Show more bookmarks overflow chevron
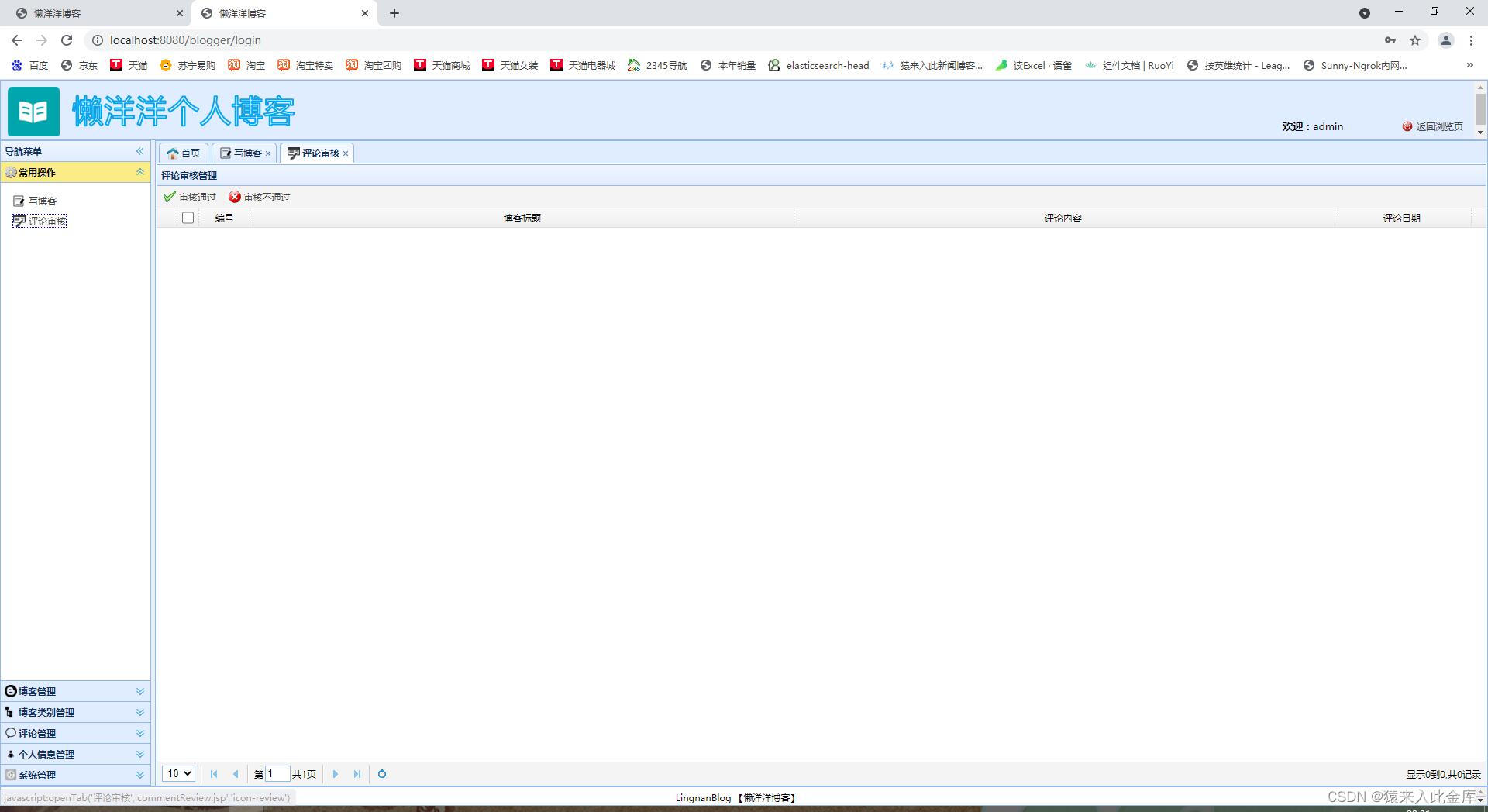The height and width of the screenshot is (812, 1488). 1469,66
